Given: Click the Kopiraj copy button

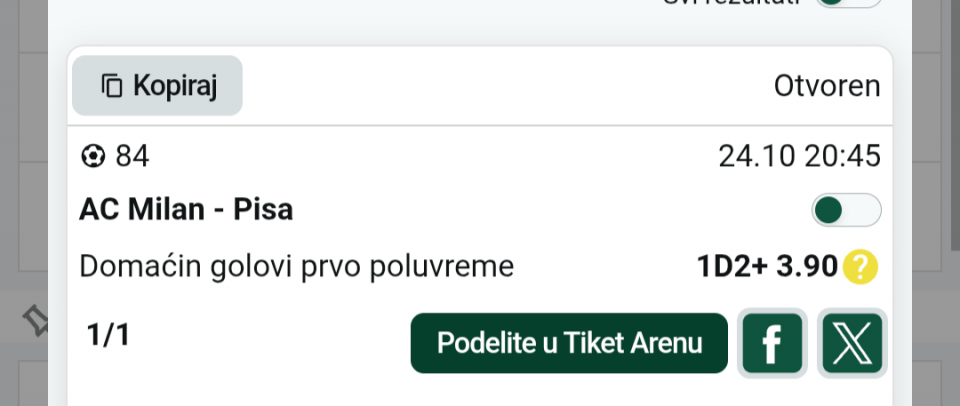Looking at the screenshot, I should click(x=157, y=86).
